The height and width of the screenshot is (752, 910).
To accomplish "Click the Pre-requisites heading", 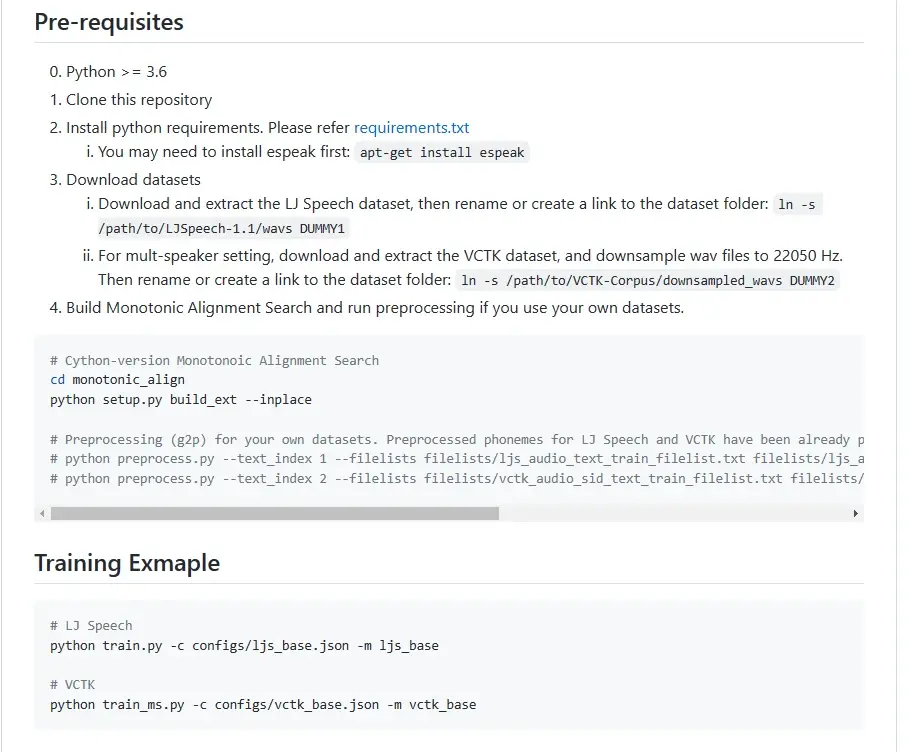I will tap(109, 22).
